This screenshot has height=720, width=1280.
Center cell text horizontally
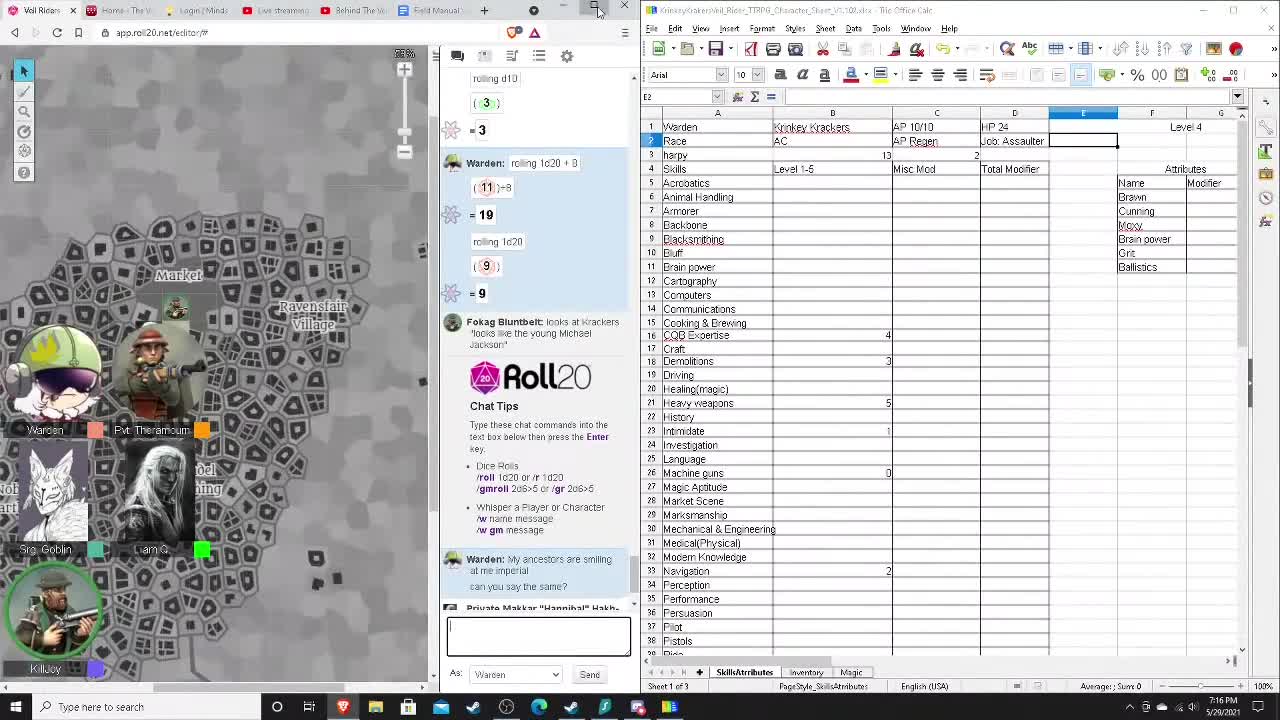937,75
